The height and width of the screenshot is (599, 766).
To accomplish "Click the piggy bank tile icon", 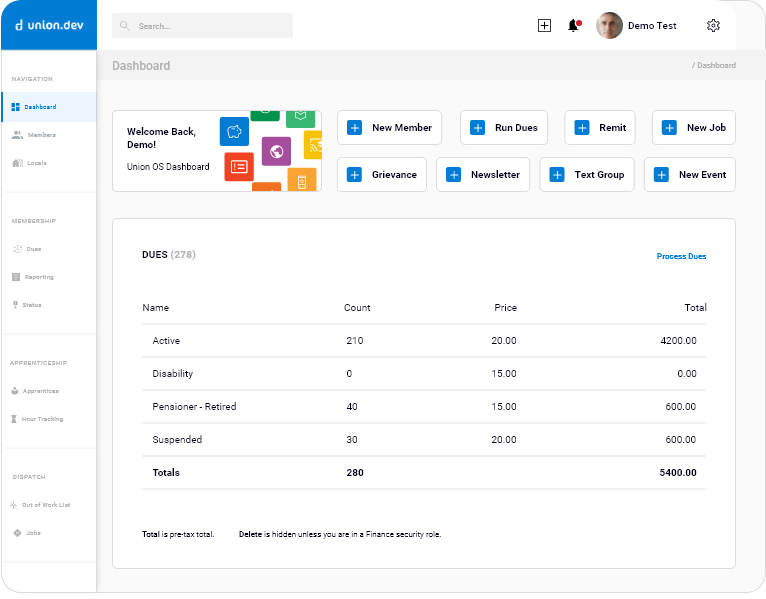I will (235, 131).
